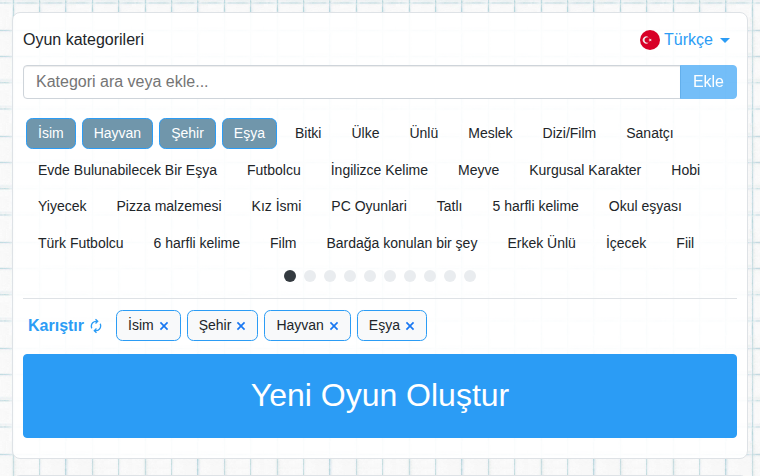Click the shuffle refresh arrows icon
Viewport: 760px width, 476px height.
96,326
